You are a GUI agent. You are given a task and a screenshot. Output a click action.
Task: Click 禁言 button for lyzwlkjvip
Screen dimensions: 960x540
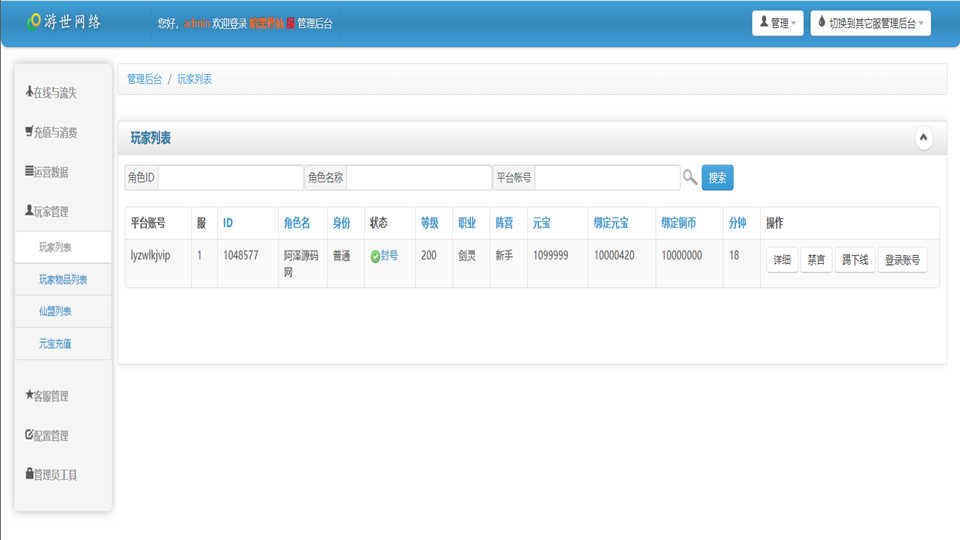tap(816, 260)
